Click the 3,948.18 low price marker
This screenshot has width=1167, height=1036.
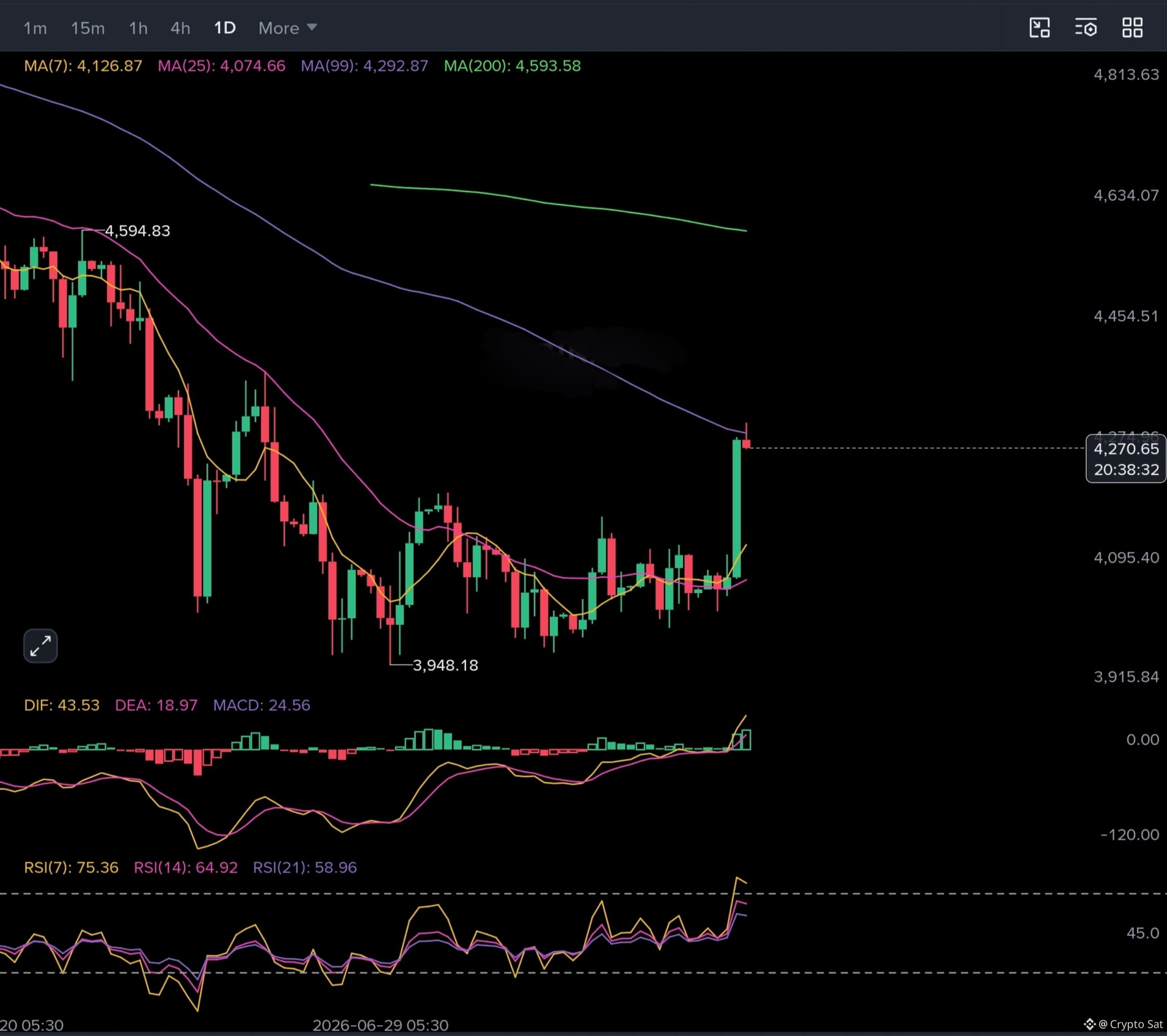pos(445,665)
